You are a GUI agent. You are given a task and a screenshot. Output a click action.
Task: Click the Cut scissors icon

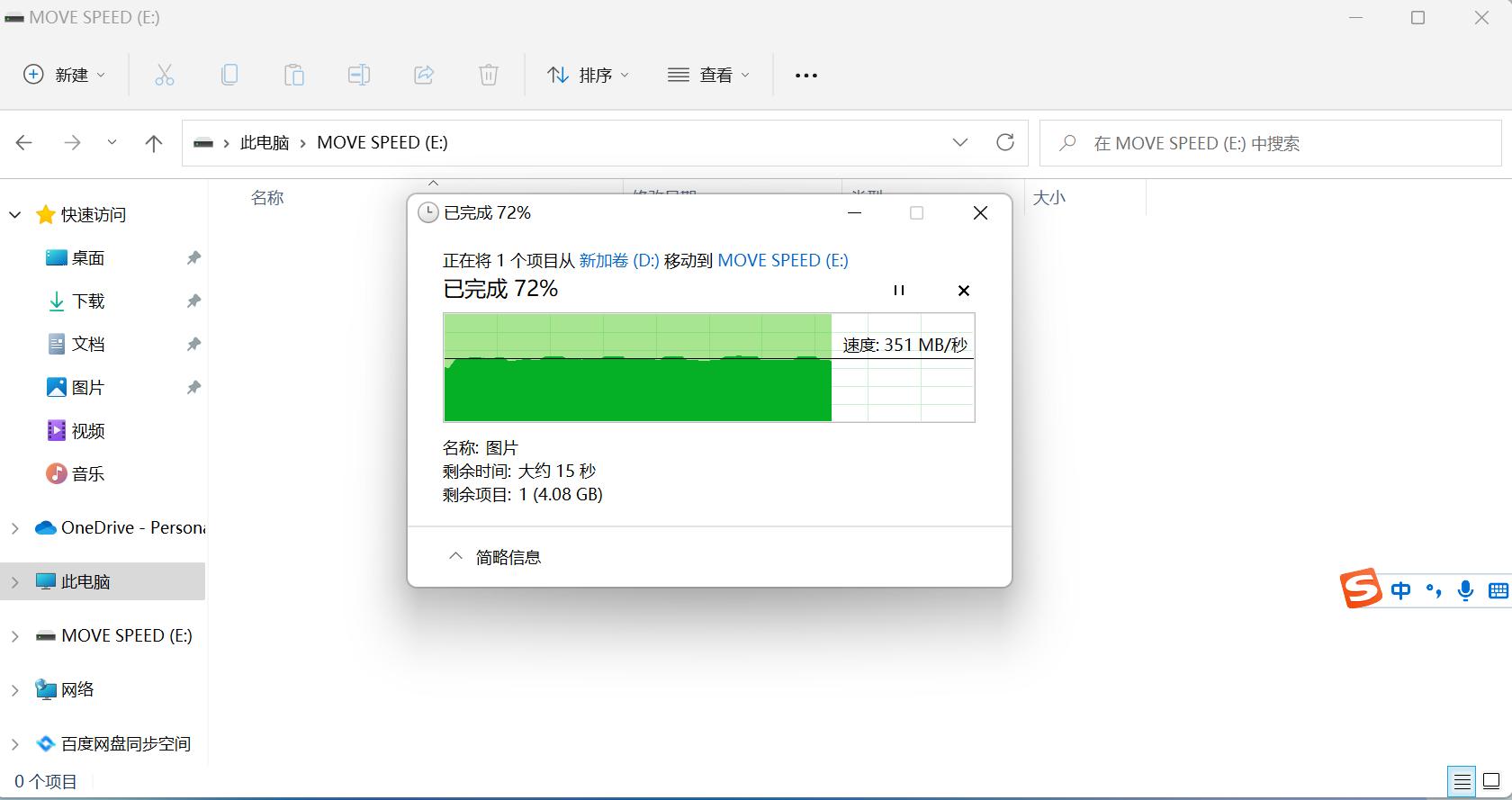pos(165,76)
